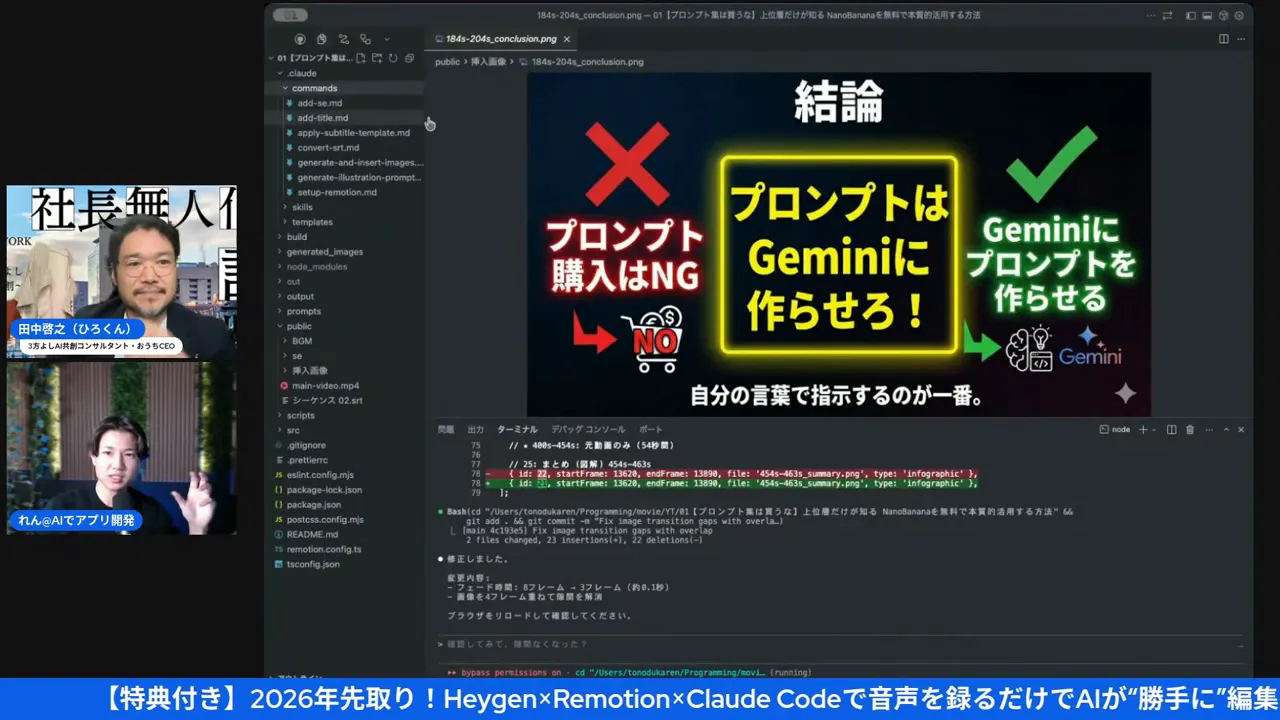Create a new folder in the explorer
The width and height of the screenshot is (1280, 720).
[x=378, y=58]
